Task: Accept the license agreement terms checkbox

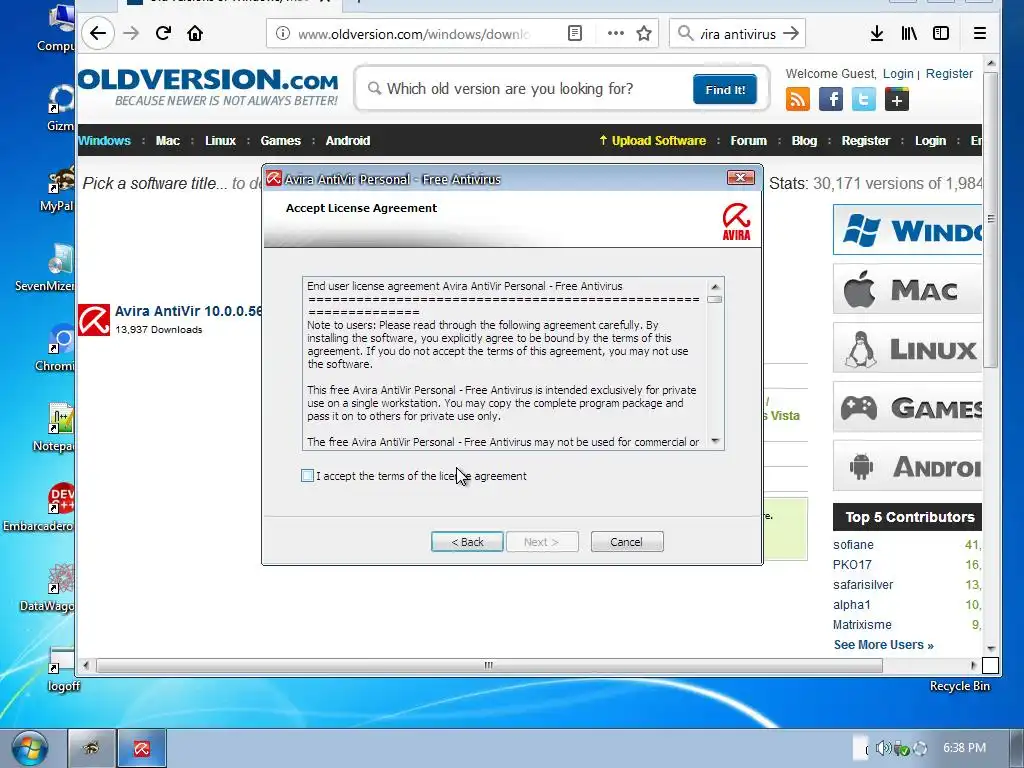Action: pos(308,475)
